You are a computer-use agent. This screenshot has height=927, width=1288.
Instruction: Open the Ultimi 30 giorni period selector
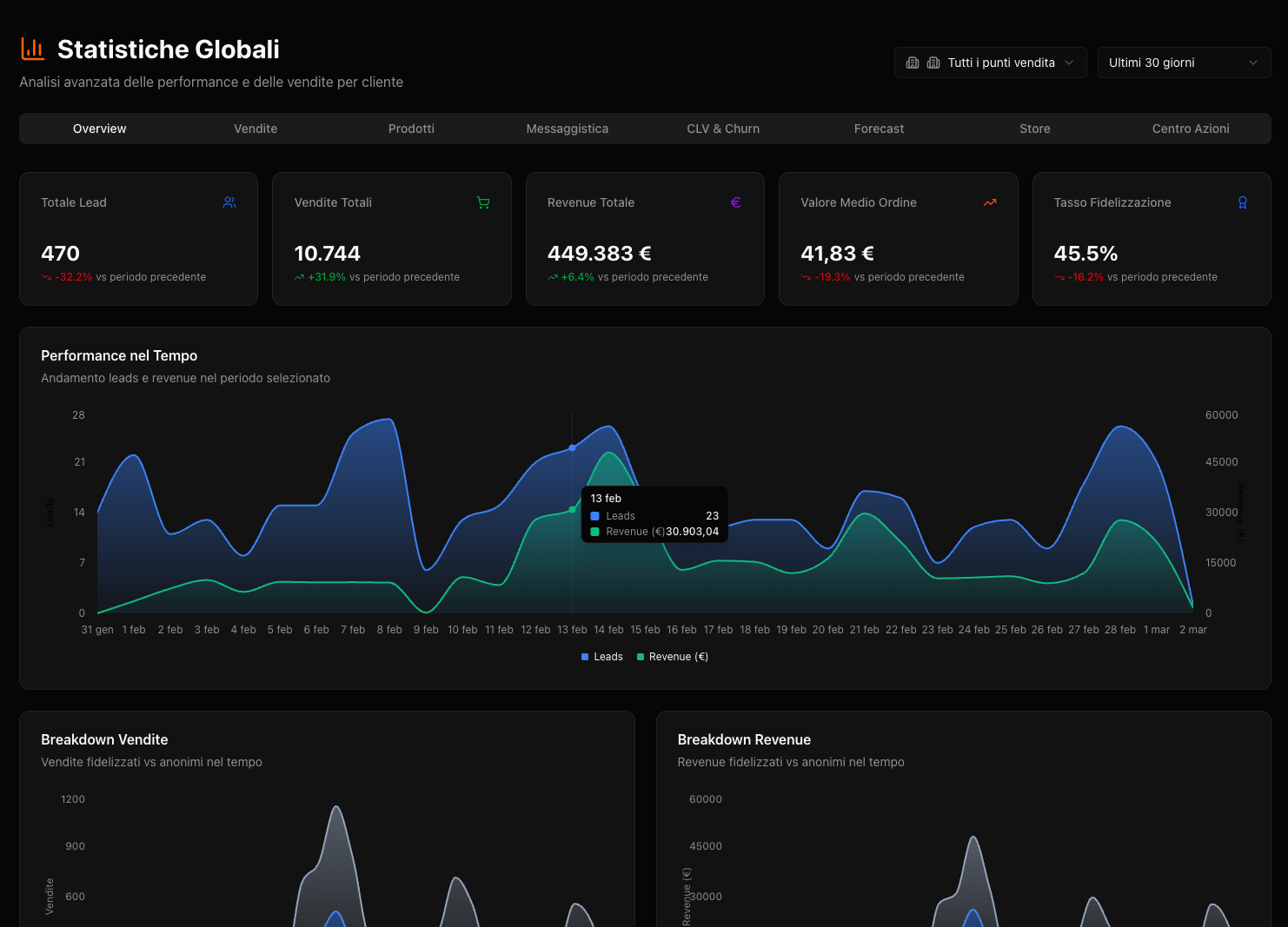point(1184,62)
